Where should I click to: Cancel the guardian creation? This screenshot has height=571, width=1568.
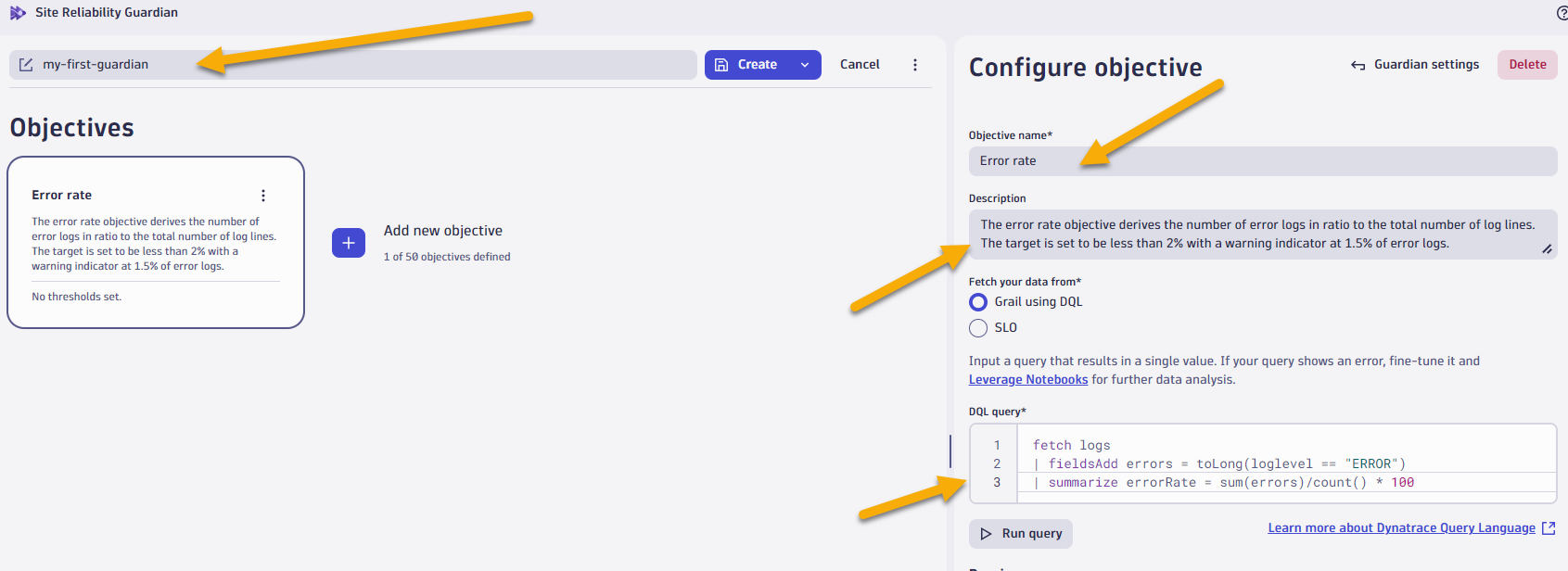click(860, 65)
